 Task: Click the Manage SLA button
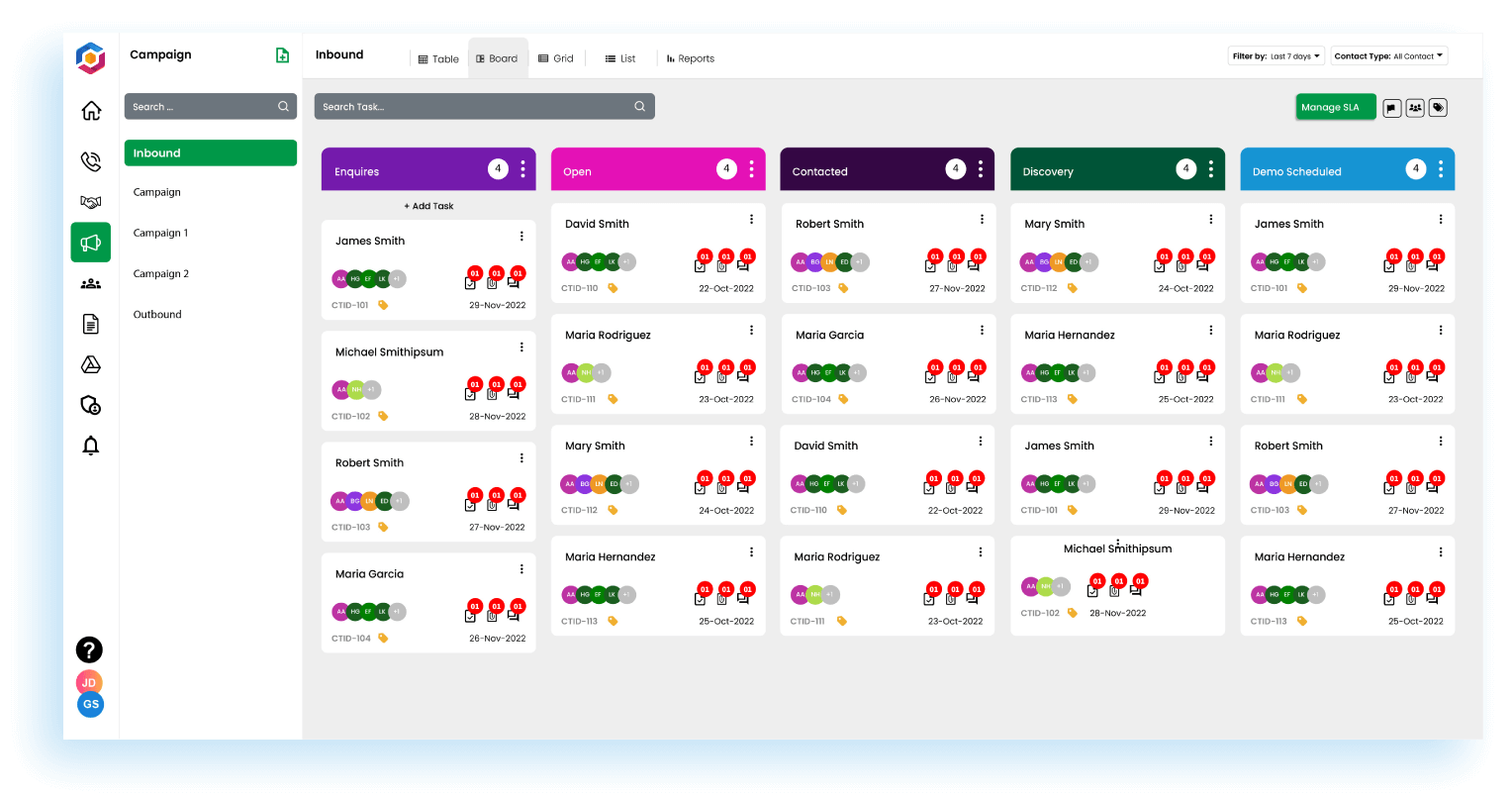[x=1335, y=107]
